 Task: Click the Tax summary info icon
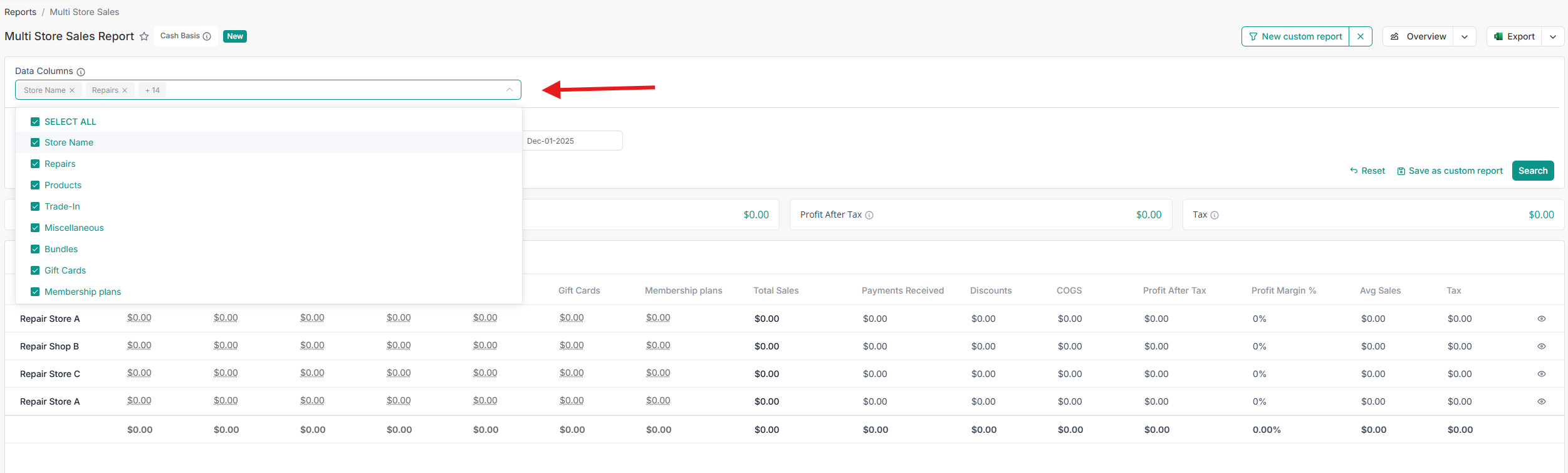click(1215, 215)
